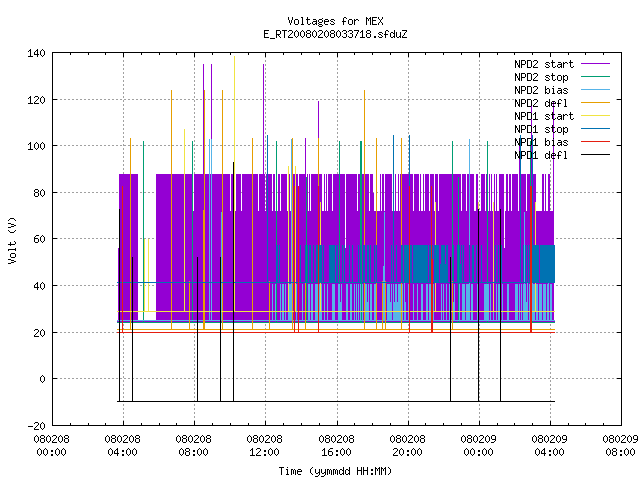Click the purple NPD2 start legend line
Image resolution: width=640 pixels, height=480 pixels.
click(x=595, y=64)
